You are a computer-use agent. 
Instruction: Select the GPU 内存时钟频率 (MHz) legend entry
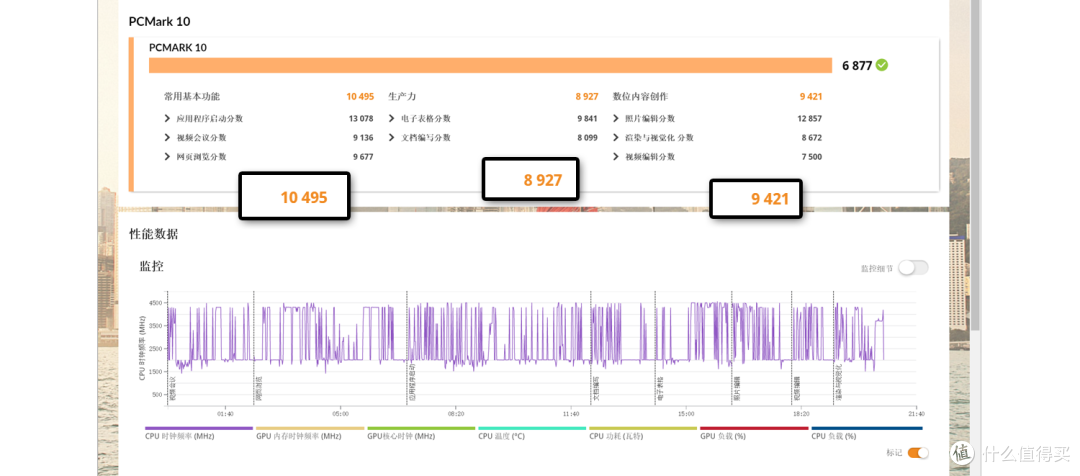(x=310, y=433)
